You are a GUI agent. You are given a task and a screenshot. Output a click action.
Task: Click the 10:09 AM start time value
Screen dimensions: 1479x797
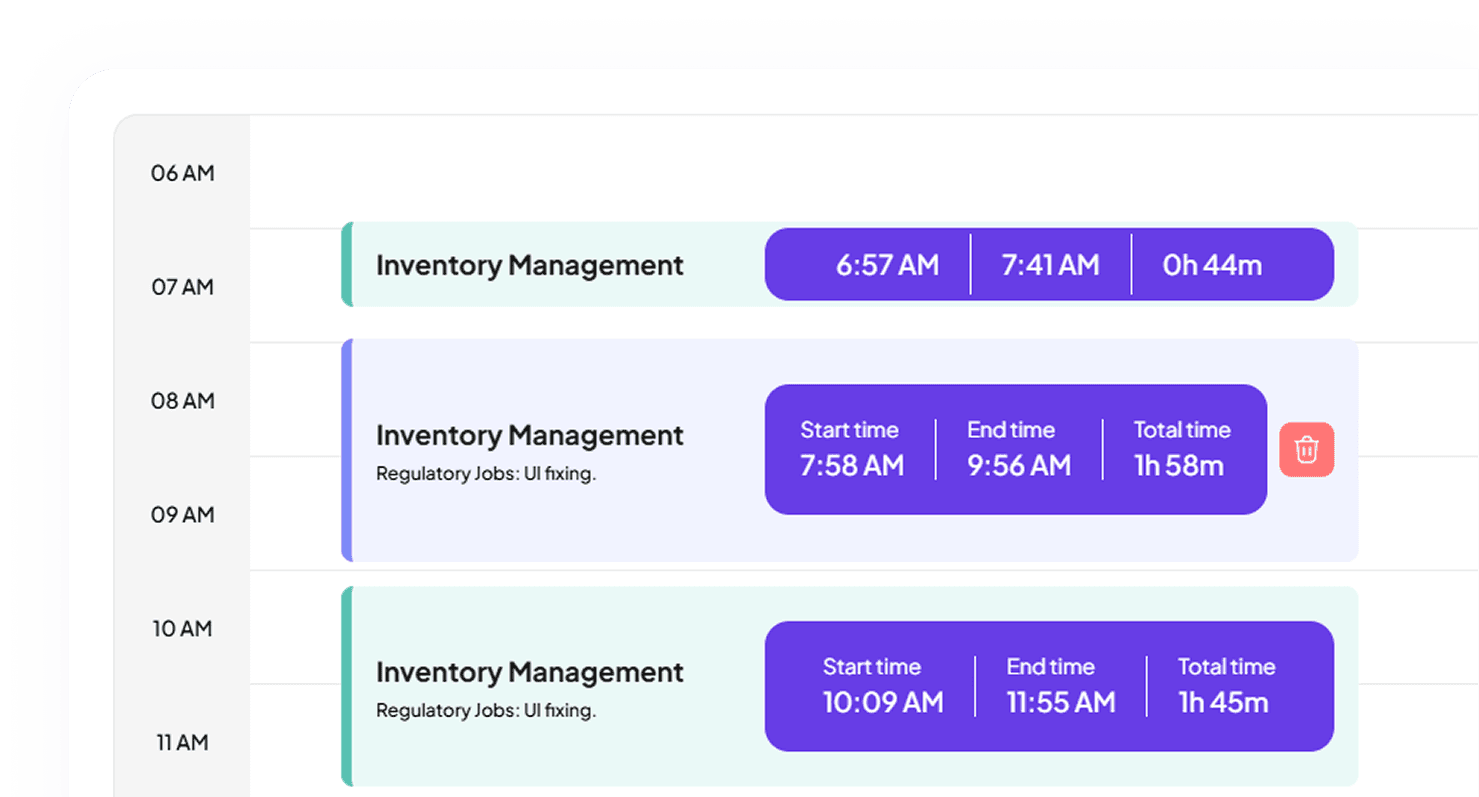[x=883, y=703]
